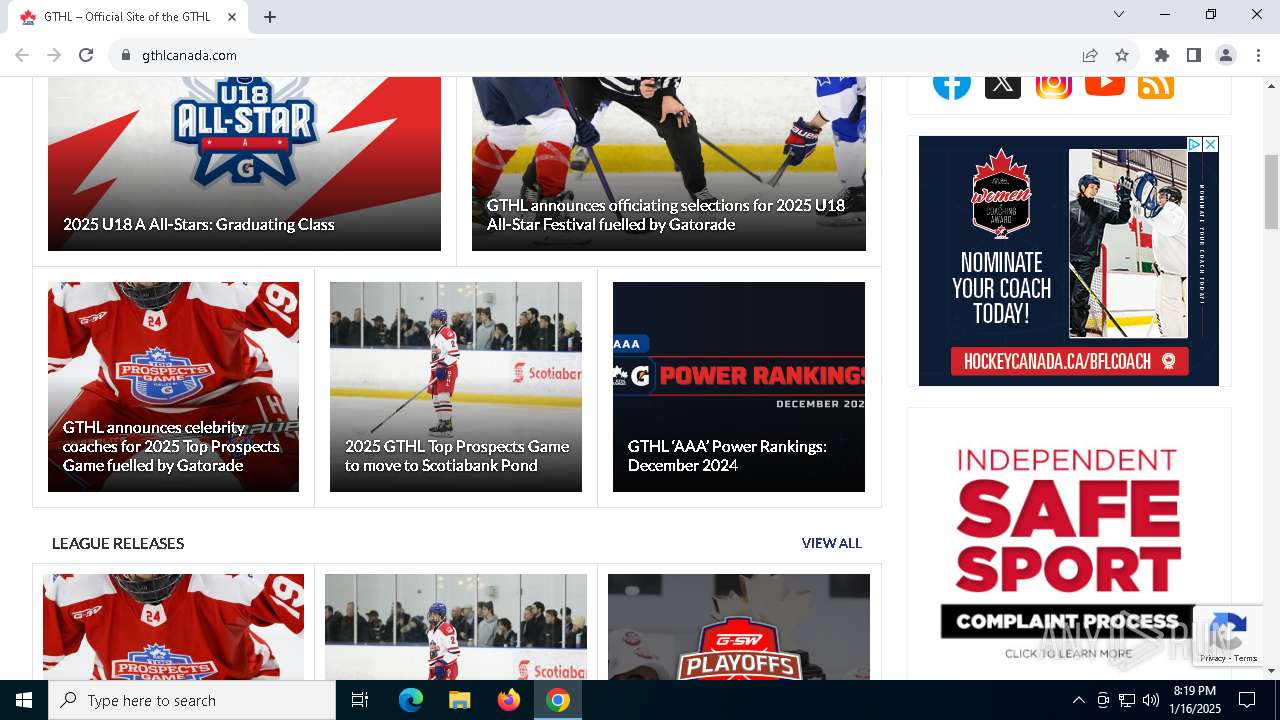Open Scotiabank rink league release thumbnail
Viewport: 1280px width, 720px height.
point(456,627)
